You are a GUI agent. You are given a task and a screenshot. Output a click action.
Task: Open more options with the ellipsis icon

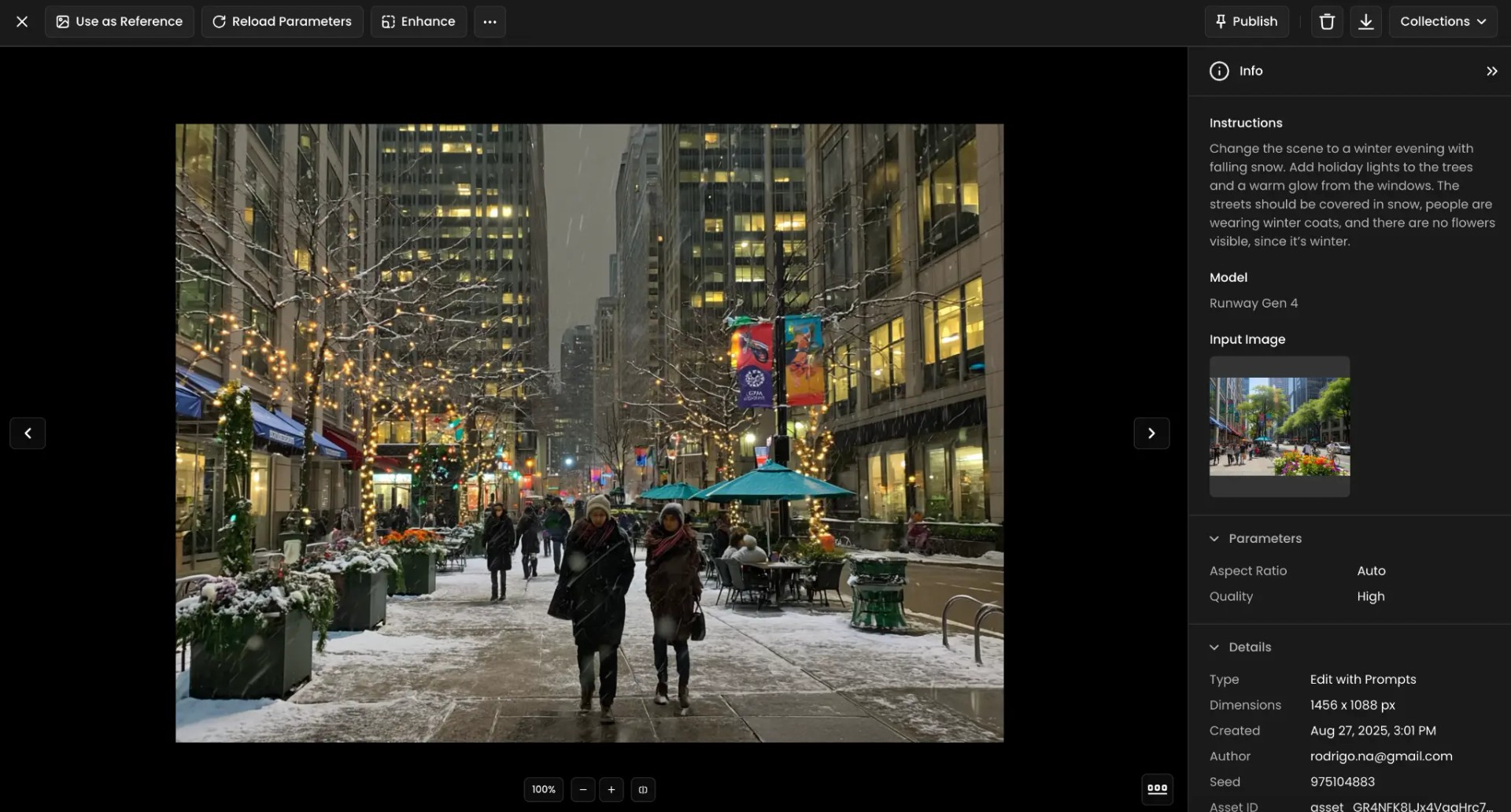(x=490, y=21)
